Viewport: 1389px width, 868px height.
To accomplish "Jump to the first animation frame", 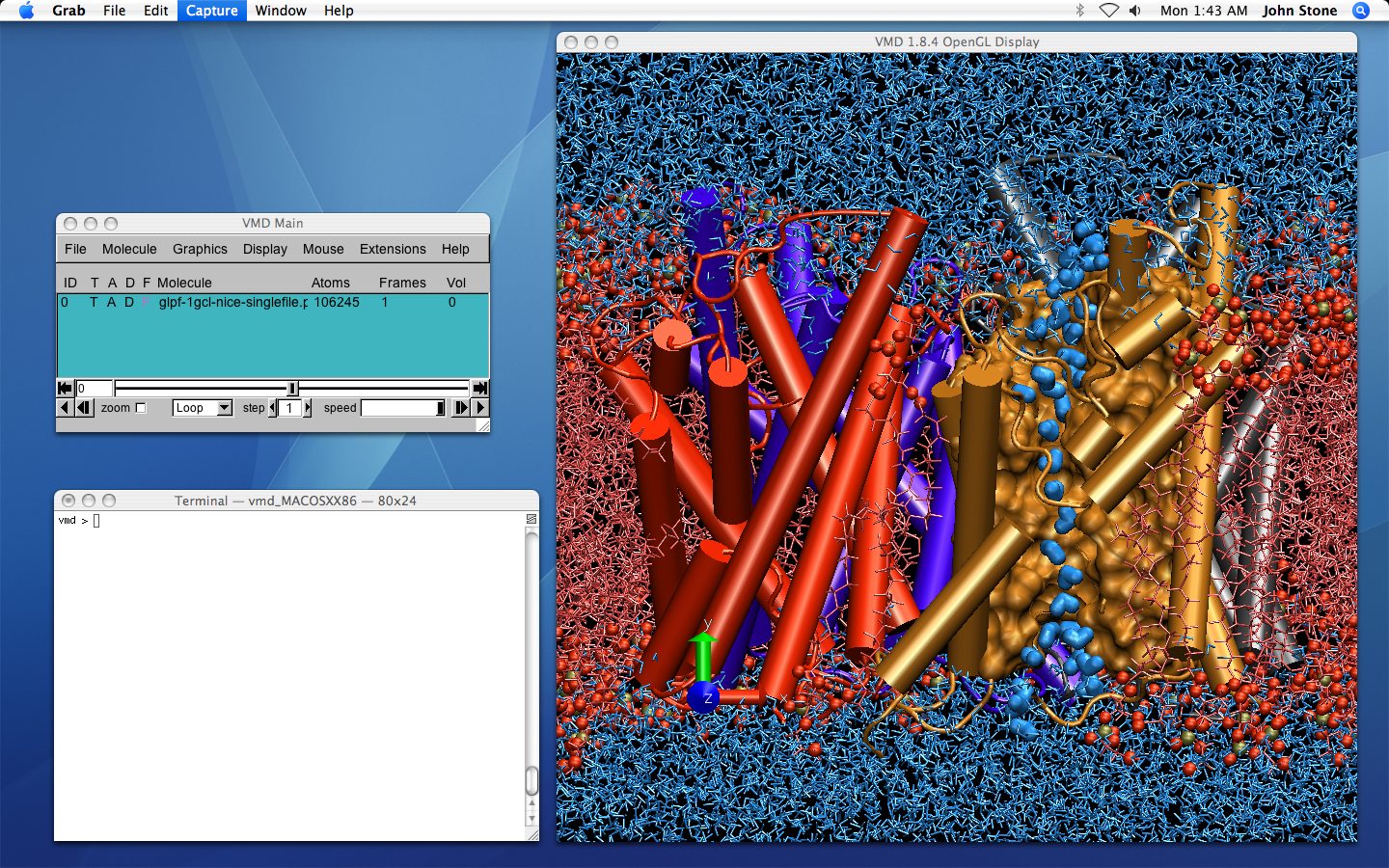I will click(x=65, y=388).
